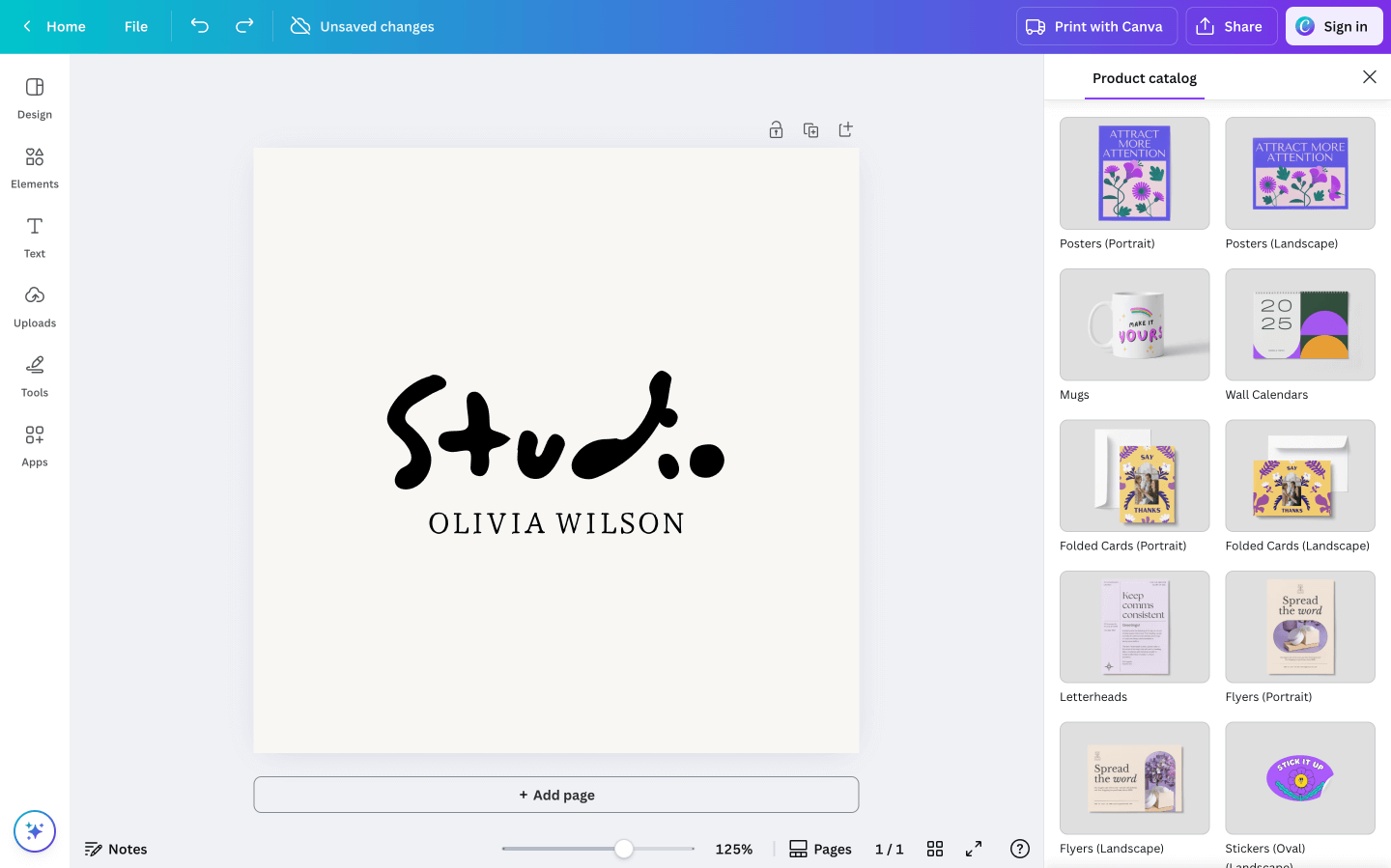Open the Uploads panel
This screenshot has width=1391, height=868.
click(34, 306)
